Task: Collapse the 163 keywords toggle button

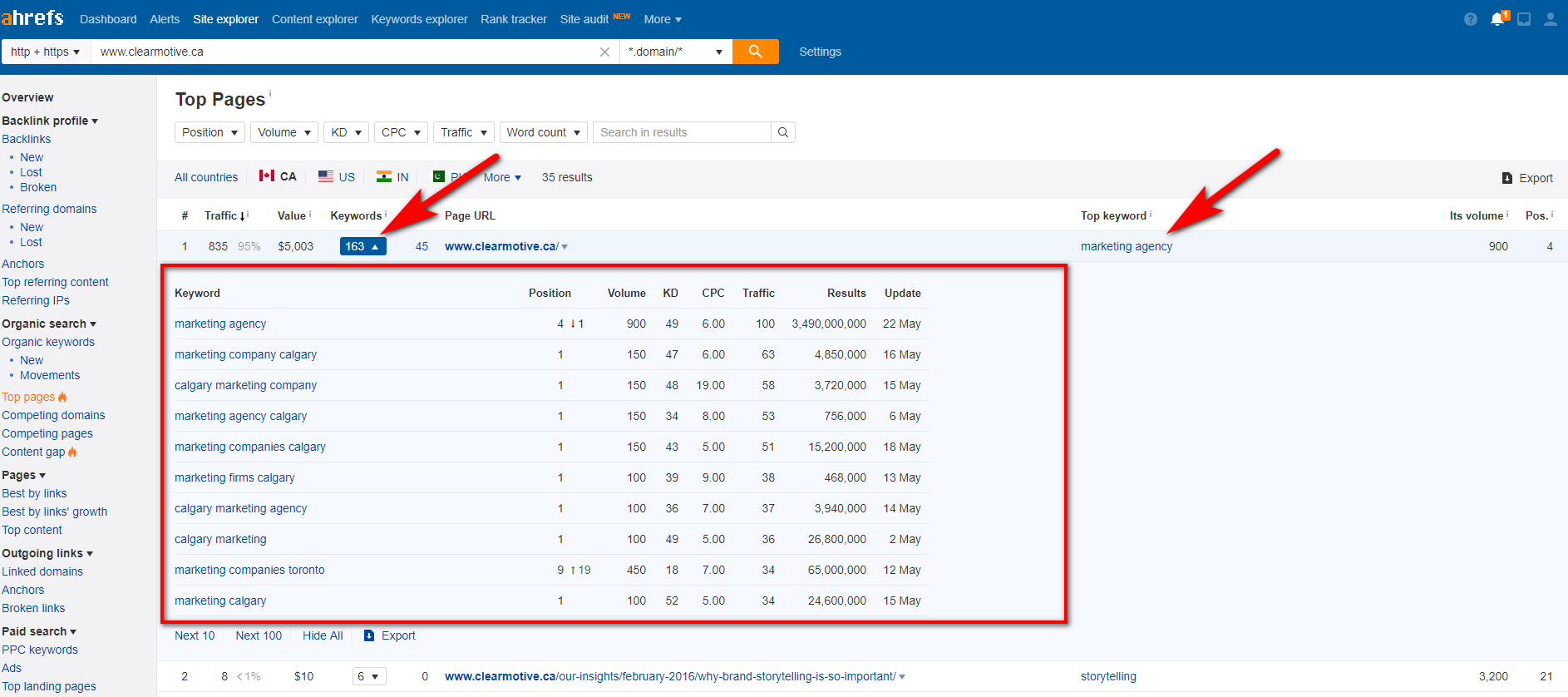Action: (x=362, y=246)
